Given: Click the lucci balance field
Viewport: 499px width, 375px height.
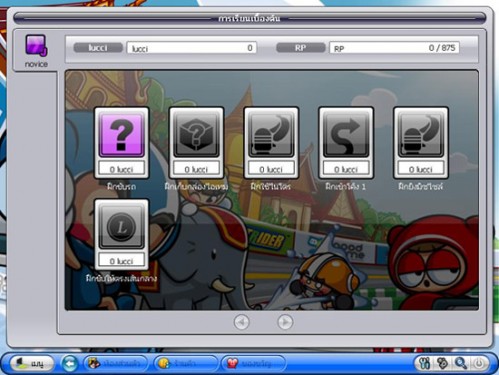Looking at the screenshot, I should point(191,48).
